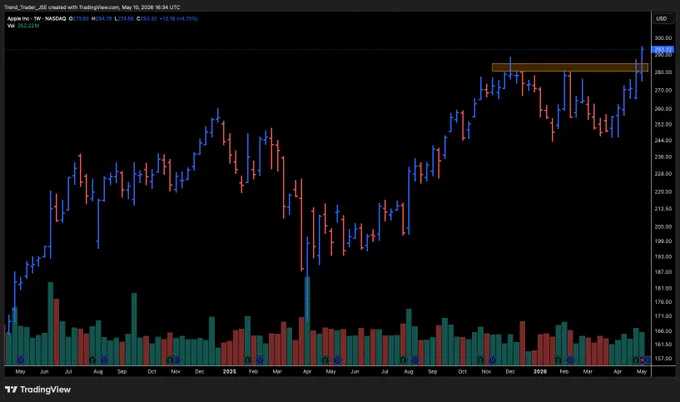Open the USD currency selector
This screenshot has height=402, width=680.
pyautogui.click(x=661, y=19)
